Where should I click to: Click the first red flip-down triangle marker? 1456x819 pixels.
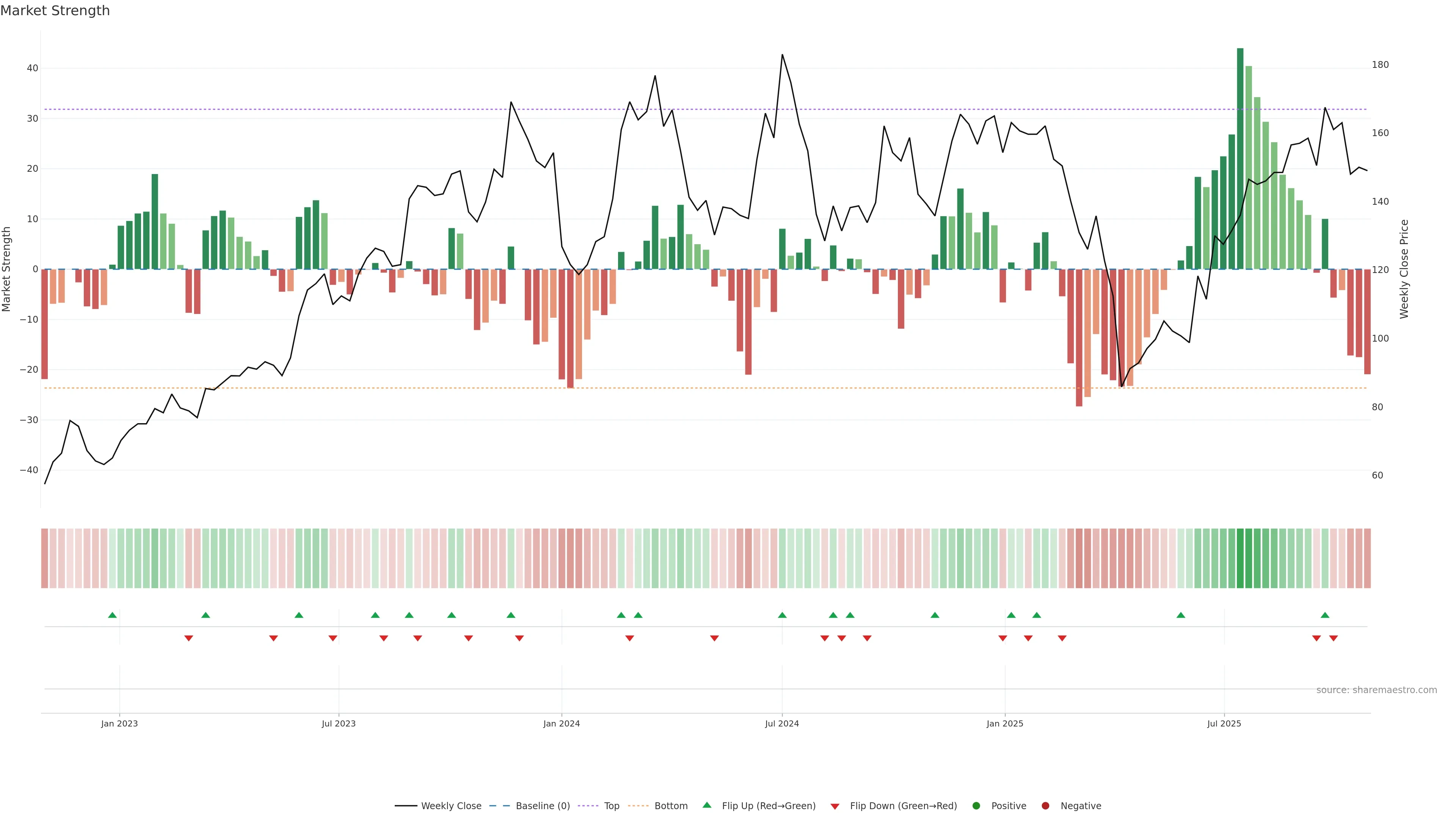point(189,638)
